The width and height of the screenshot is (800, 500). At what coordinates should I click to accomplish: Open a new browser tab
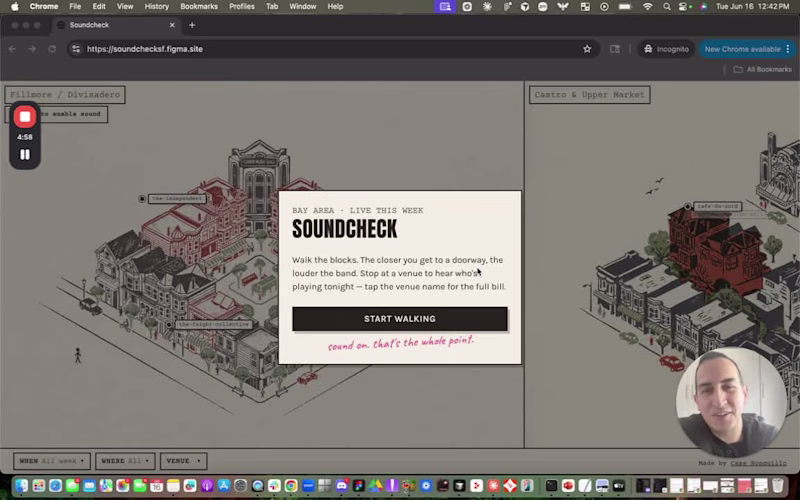tap(192, 25)
